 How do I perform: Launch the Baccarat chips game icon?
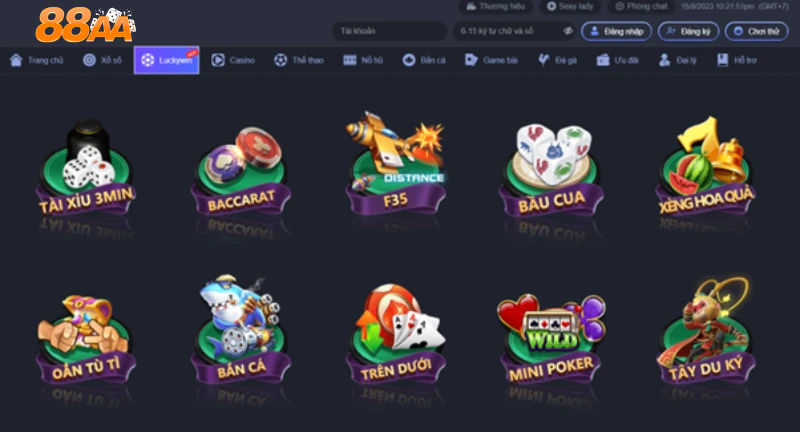coord(241,171)
